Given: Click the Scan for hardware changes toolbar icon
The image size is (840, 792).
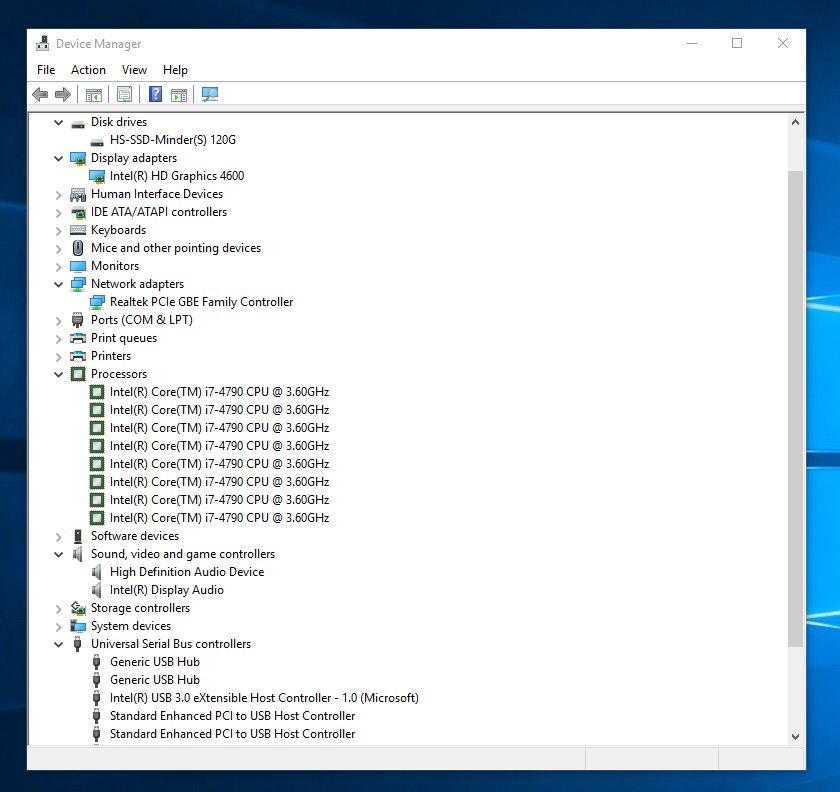Looking at the screenshot, I should [210, 95].
